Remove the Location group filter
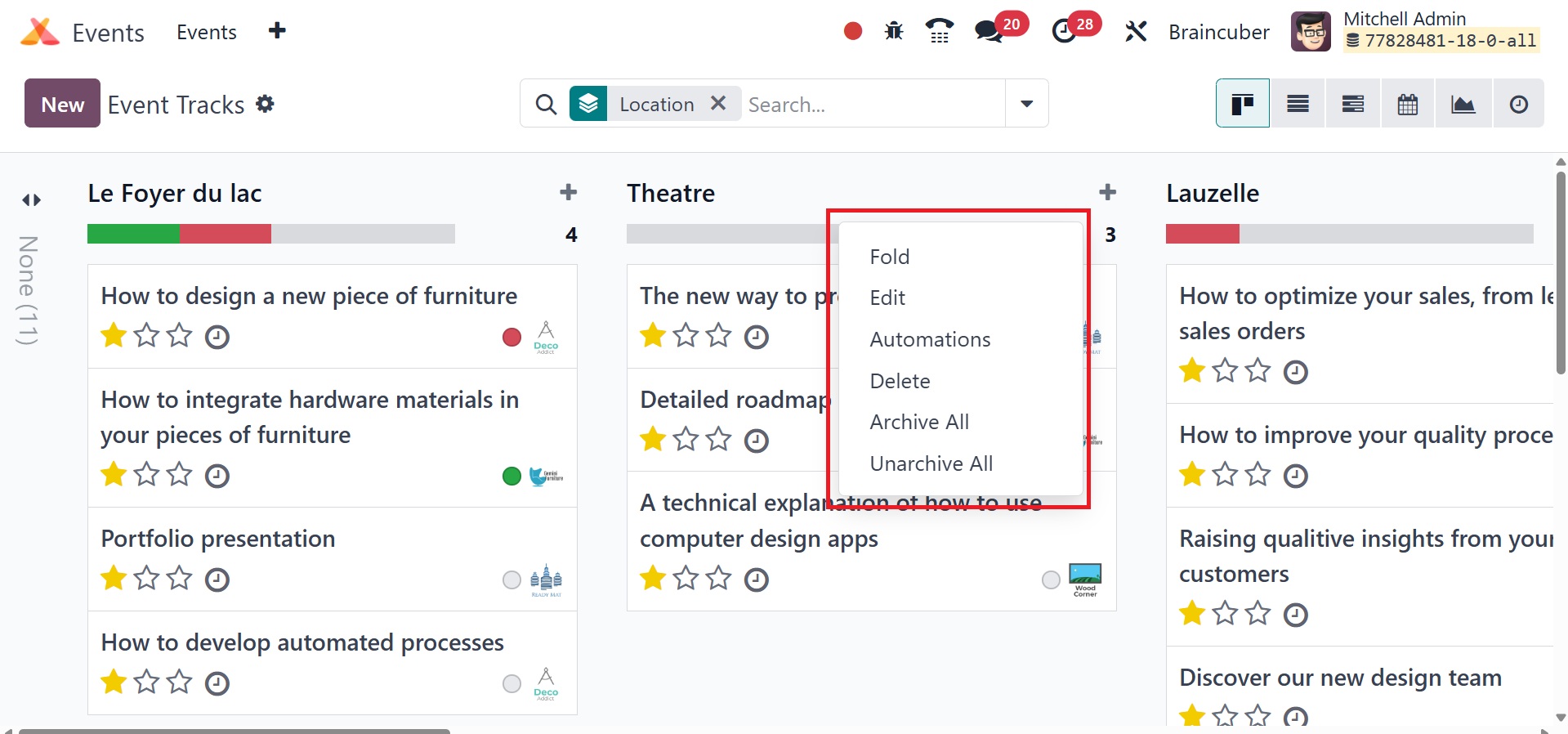This screenshot has height=734, width=1568. [718, 103]
